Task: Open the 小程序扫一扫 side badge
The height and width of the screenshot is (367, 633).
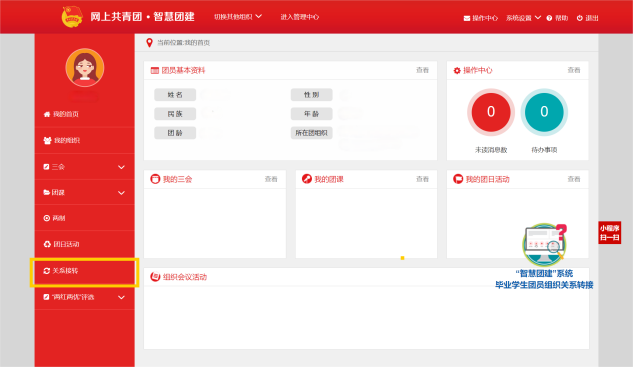Action: pos(610,233)
